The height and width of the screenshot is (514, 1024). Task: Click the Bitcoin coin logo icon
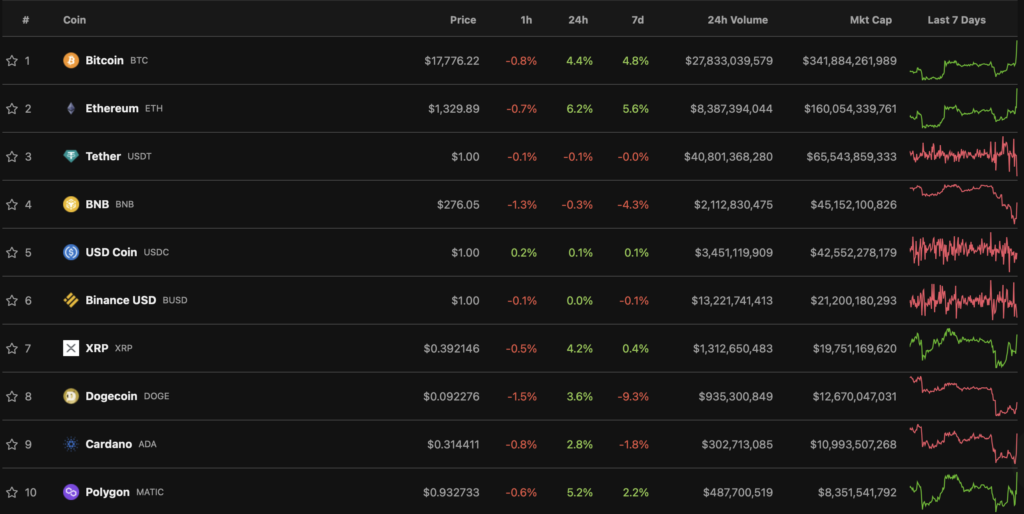click(x=71, y=61)
